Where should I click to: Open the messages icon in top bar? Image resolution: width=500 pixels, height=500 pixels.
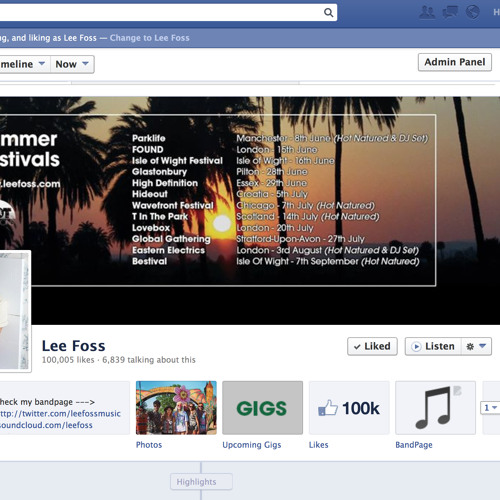450,12
